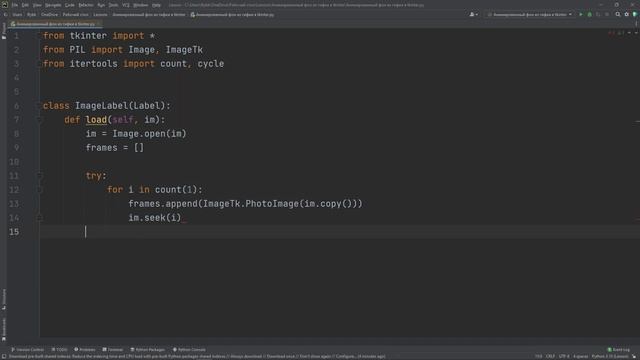Open the Version Control tool window
Image resolution: width=640 pixels, height=360 pixels.
[x=27, y=350]
